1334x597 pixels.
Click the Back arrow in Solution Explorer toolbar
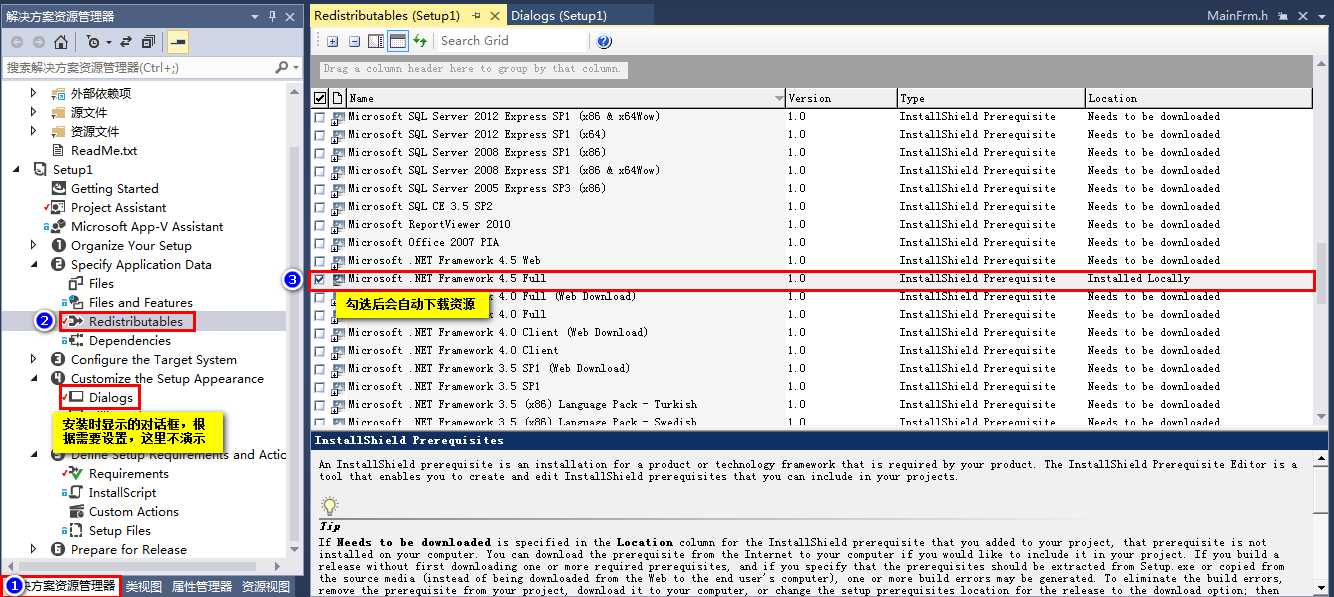(x=17, y=42)
